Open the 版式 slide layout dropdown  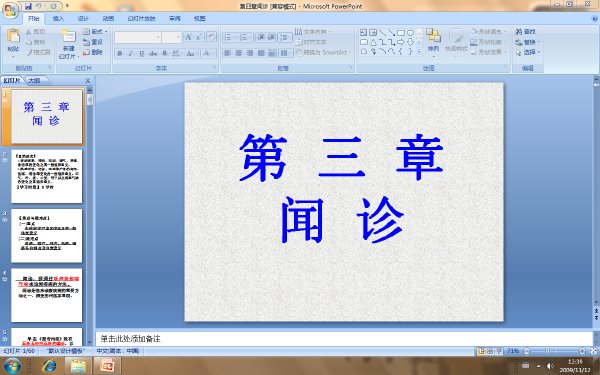(x=95, y=32)
